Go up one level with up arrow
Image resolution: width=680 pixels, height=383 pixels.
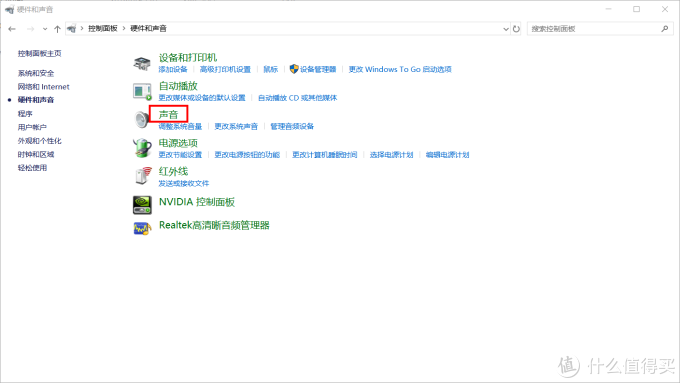[57, 29]
